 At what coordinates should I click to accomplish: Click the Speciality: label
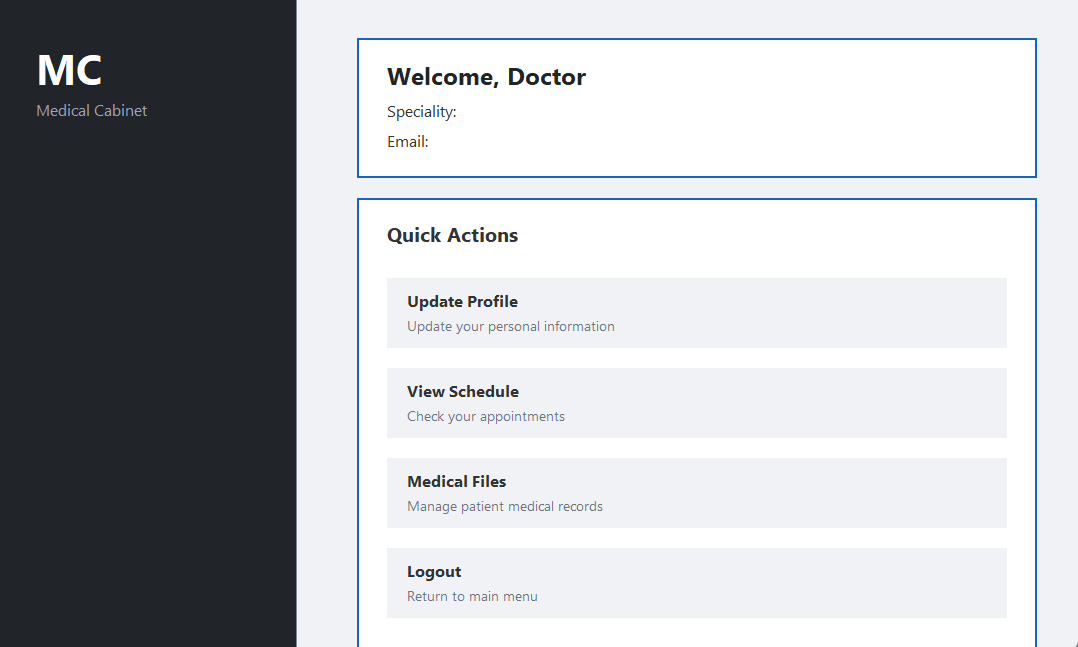coord(421,112)
